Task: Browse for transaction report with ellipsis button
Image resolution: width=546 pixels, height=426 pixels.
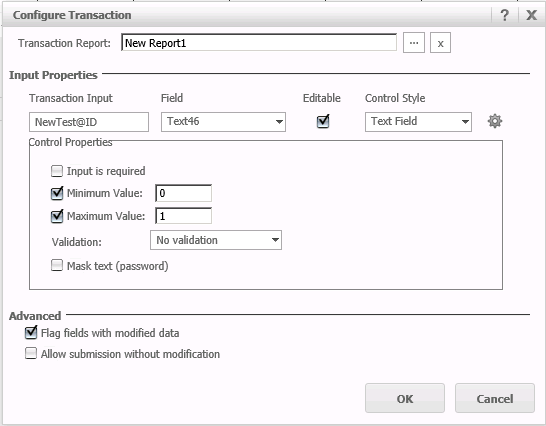Action: (414, 43)
